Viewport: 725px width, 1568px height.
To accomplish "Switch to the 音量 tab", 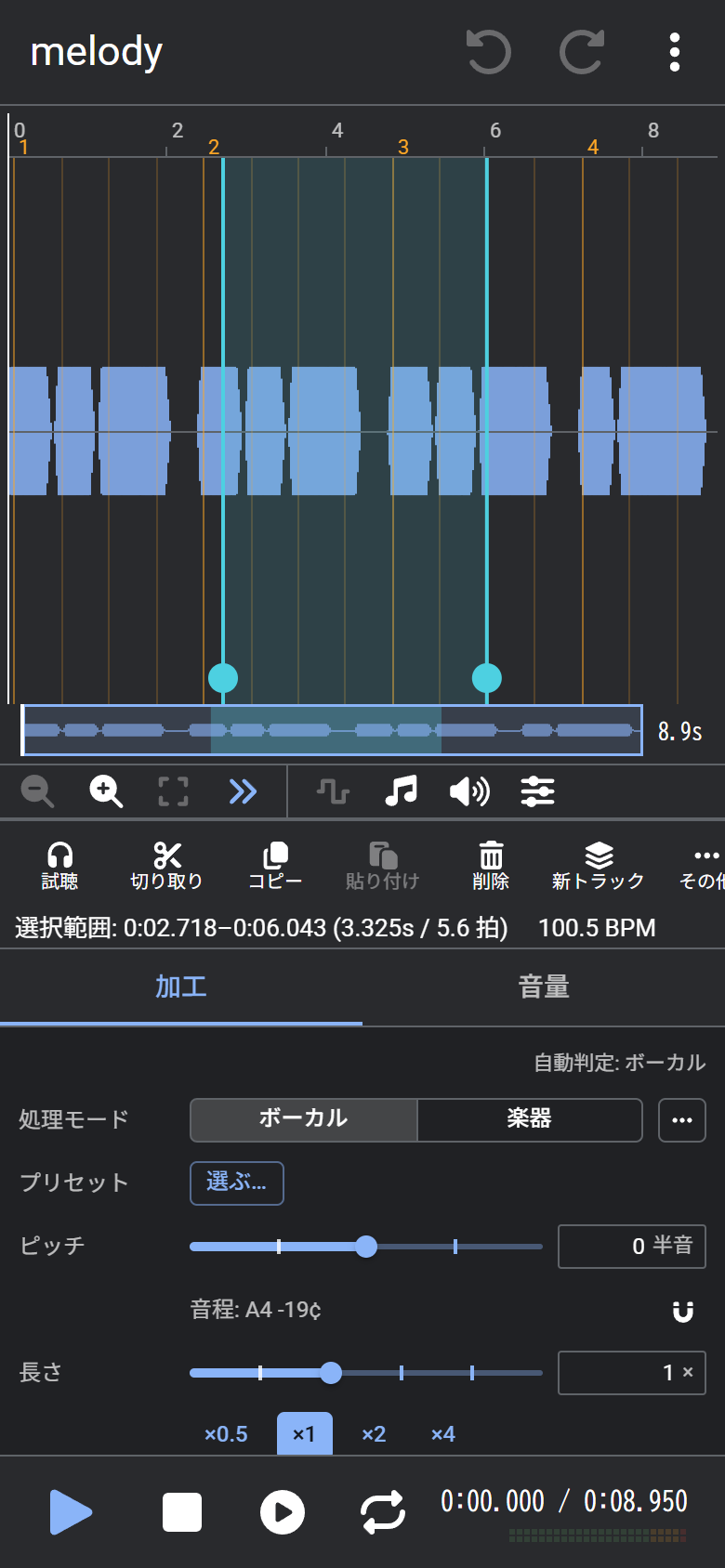I will pos(544,987).
